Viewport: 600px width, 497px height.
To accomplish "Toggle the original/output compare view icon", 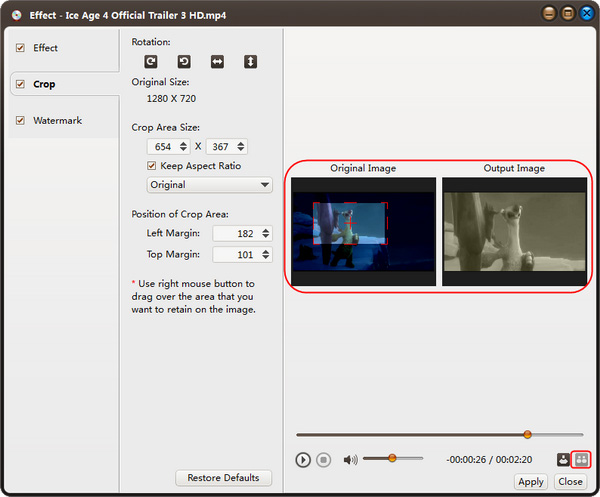I will pyautogui.click(x=582, y=460).
